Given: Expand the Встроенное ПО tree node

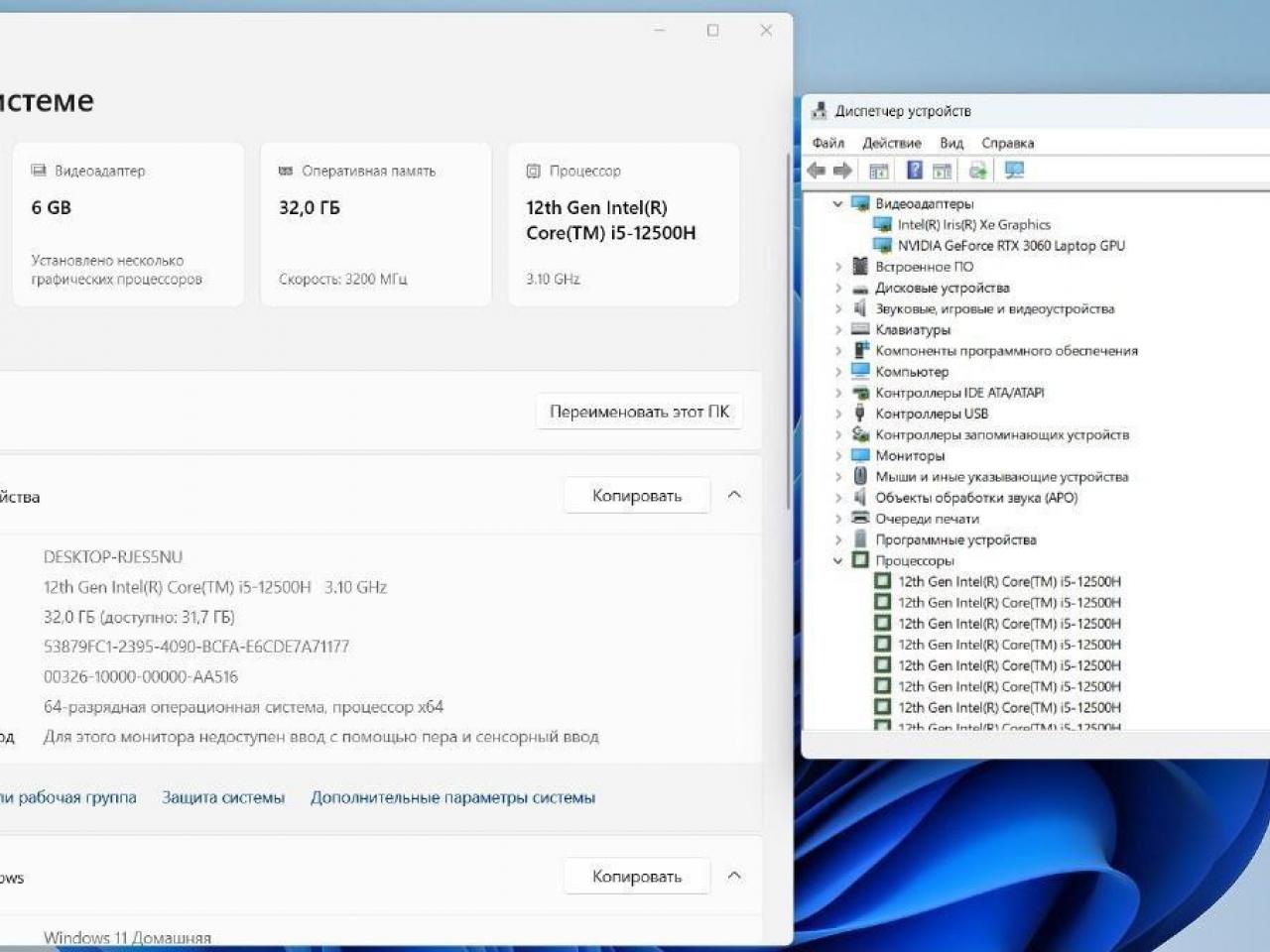Looking at the screenshot, I should [x=838, y=266].
